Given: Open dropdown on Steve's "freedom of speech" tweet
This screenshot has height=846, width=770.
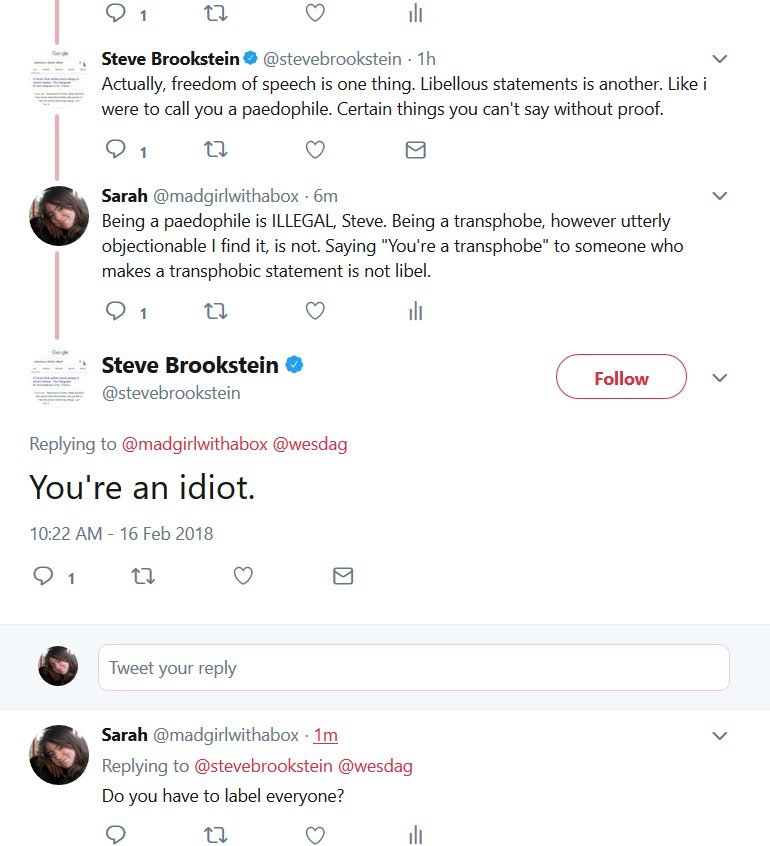Looking at the screenshot, I should tap(719, 59).
